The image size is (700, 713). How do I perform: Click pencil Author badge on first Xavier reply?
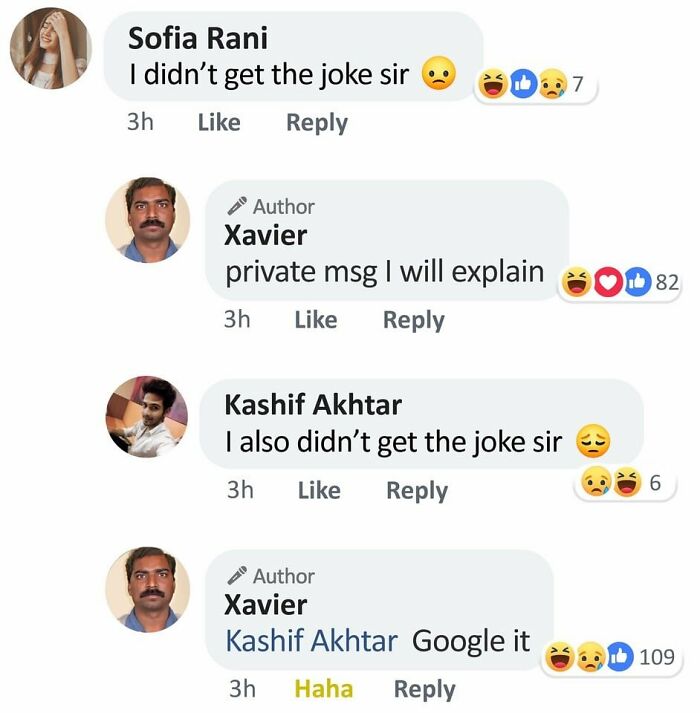[x=270, y=207]
